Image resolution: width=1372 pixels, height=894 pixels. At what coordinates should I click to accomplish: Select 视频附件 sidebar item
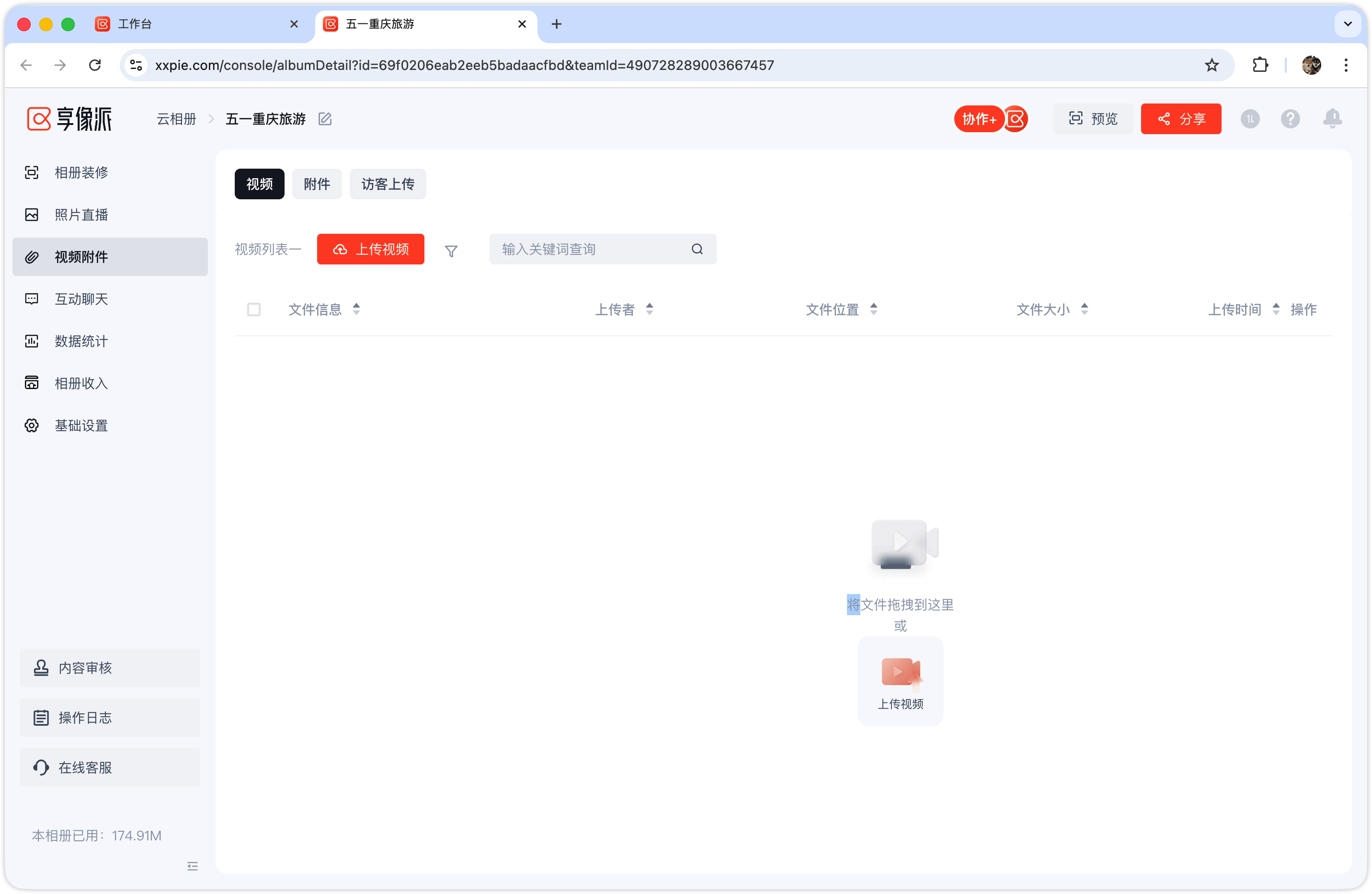110,256
